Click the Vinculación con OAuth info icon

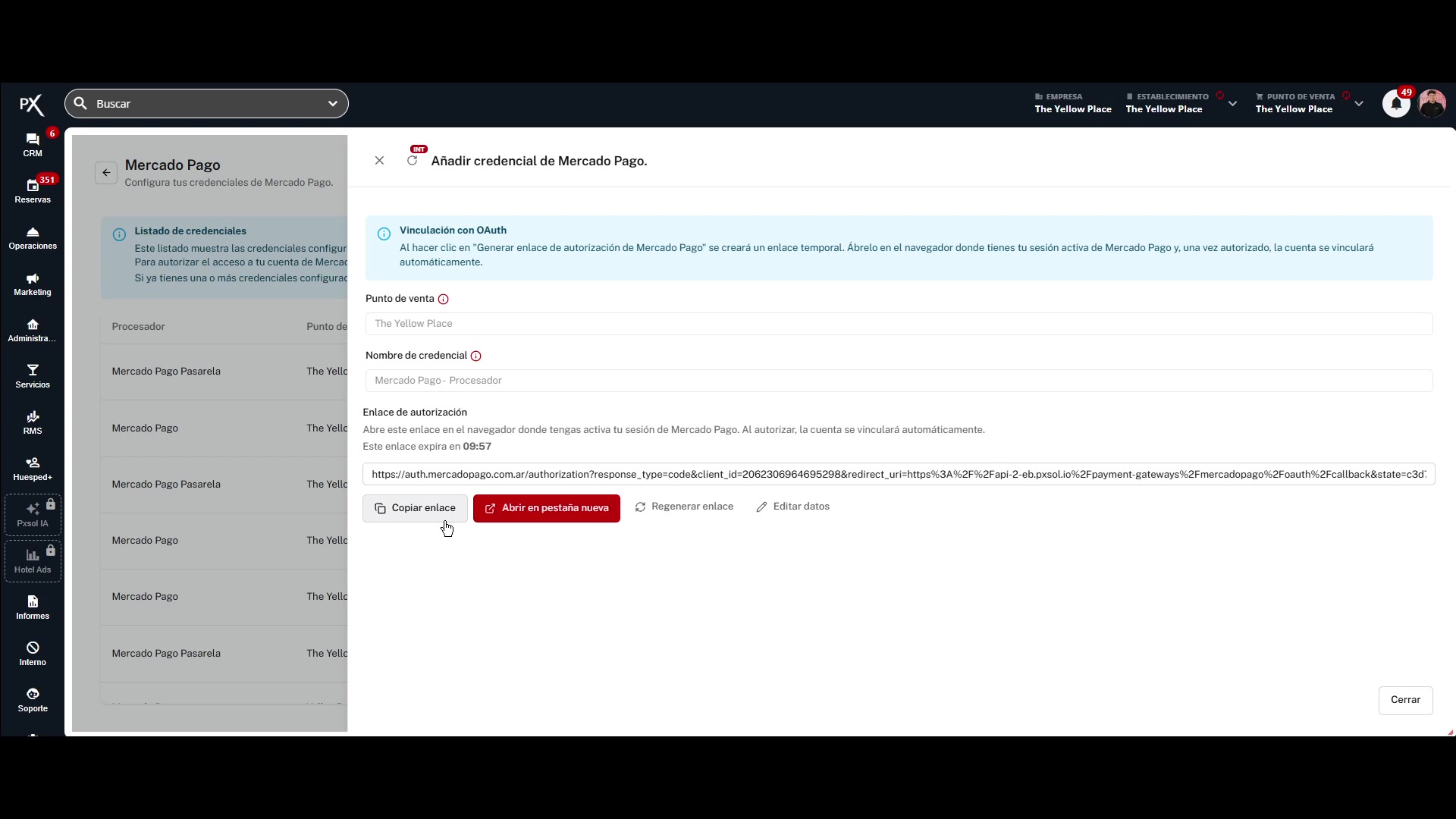(384, 234)
